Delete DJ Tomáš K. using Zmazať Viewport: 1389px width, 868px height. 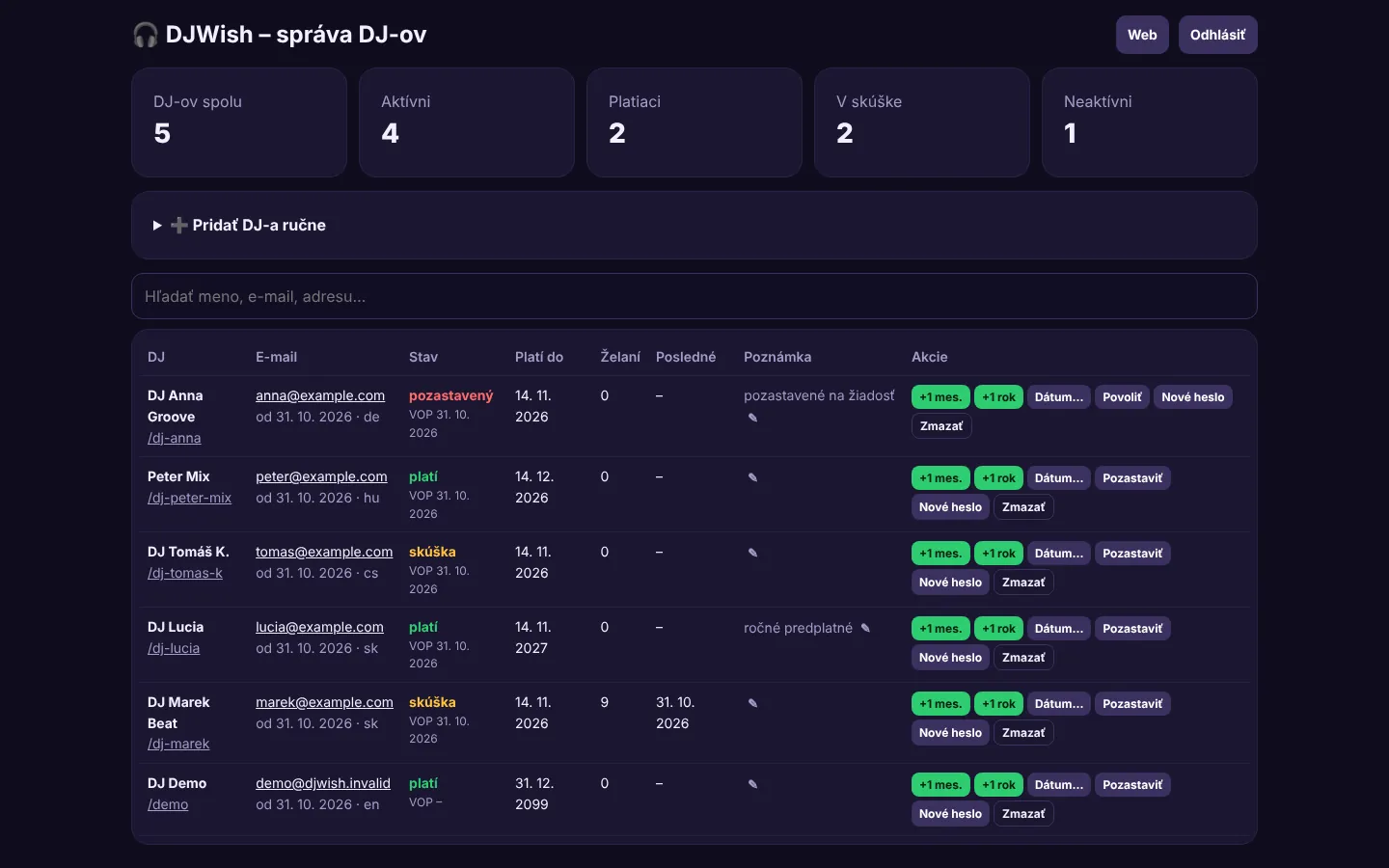coord(1023,583)
